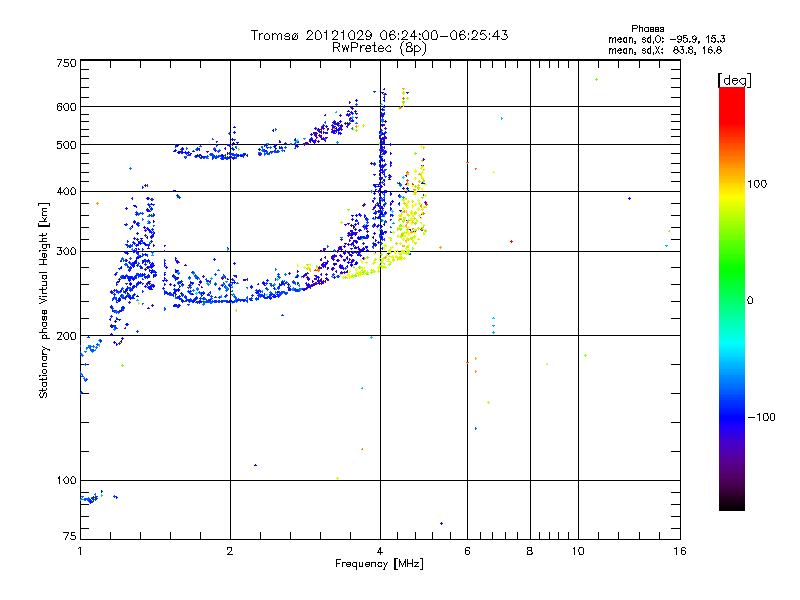Screen dimensions: 800x600
Task: Click the "Stationary phase Virtual Height [km]" axis label
Action: click(44, 301)
